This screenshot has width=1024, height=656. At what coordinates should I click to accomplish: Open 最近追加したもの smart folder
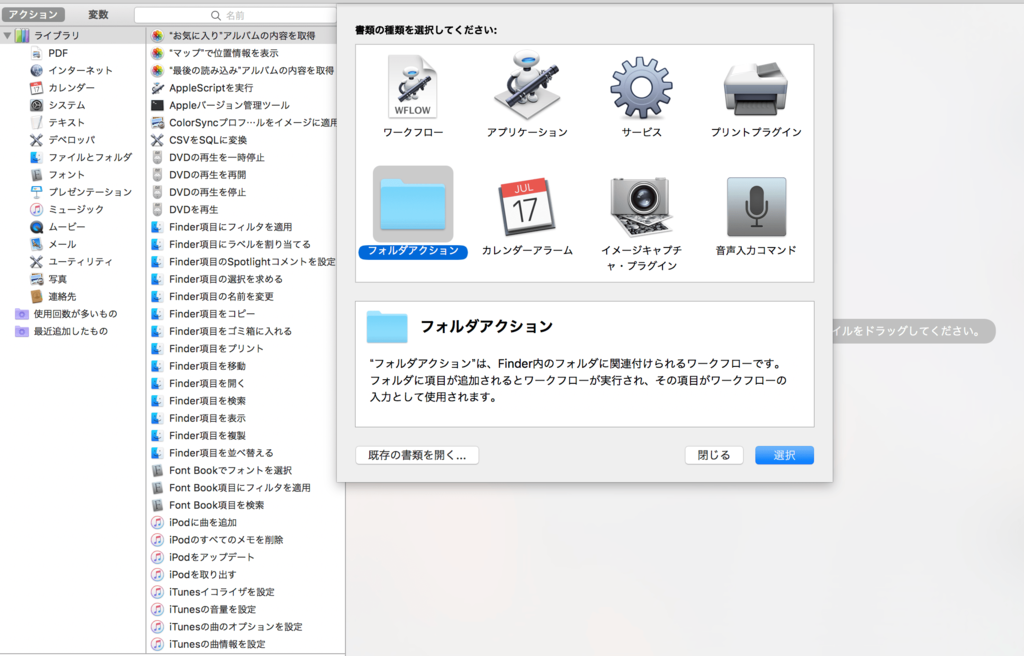pos(71,331)
